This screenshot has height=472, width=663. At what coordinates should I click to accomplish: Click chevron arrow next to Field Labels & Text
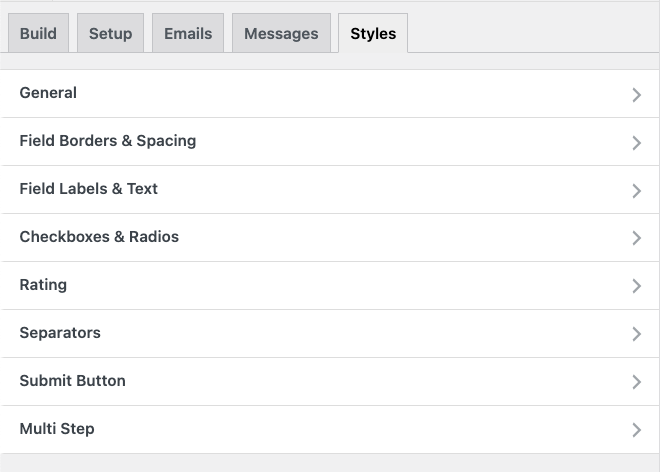pos(636,190)
